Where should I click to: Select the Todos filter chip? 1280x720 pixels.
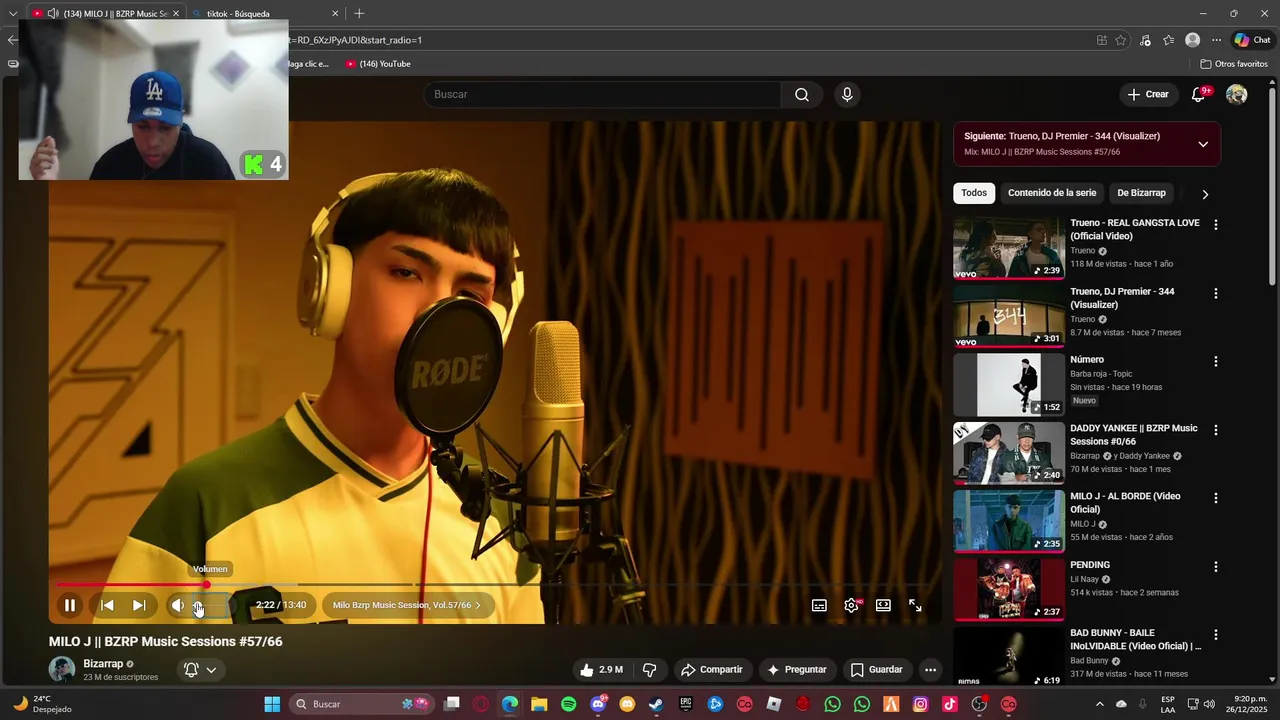pyautogui.click(x=974, y=193)
